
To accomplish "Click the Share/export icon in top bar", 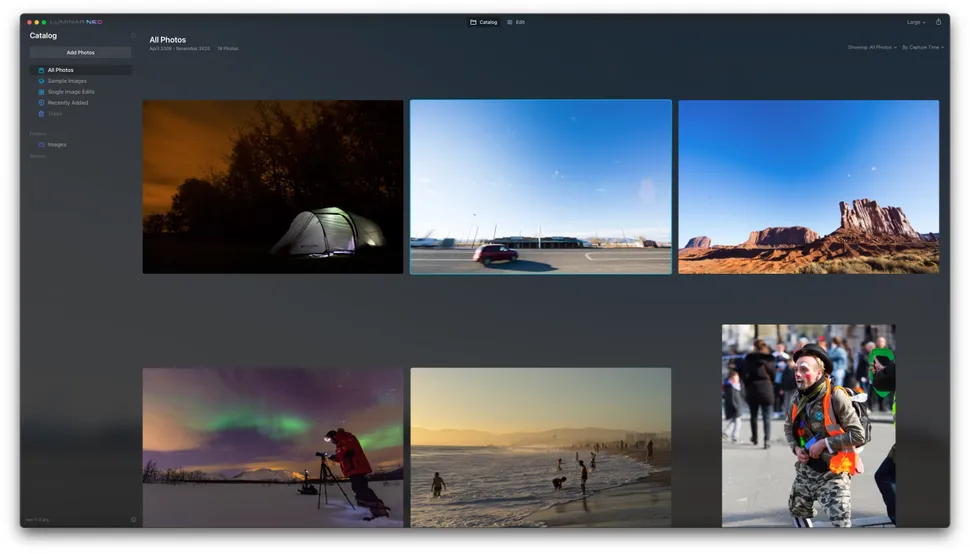I will point(938,22).
